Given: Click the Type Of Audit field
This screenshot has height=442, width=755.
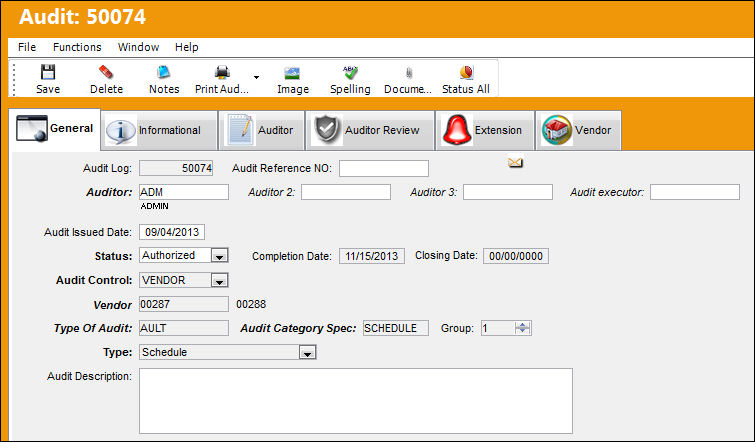Looking at the screenshot, I should pos(184,328).
